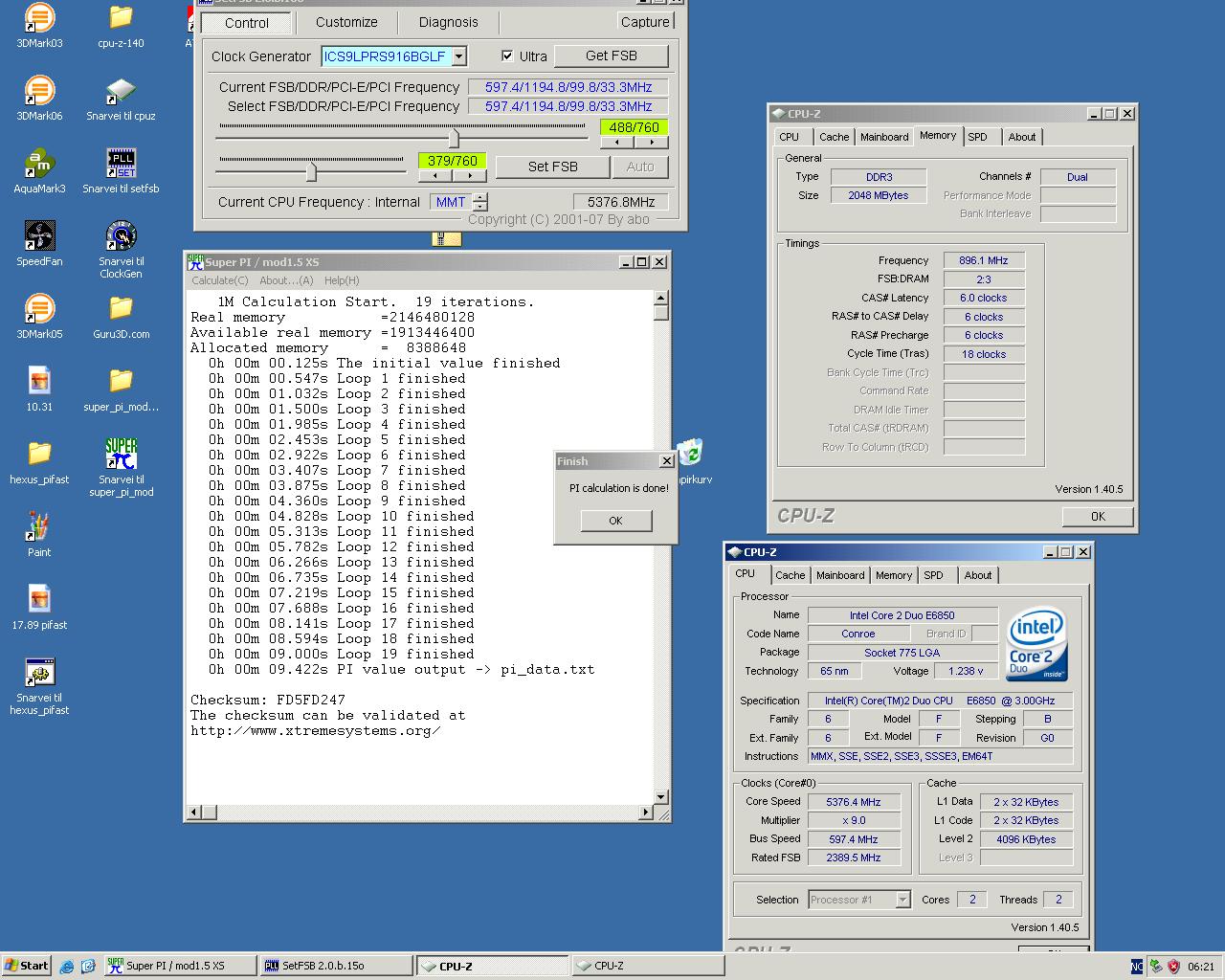Open Help menu in Super PI

[342, 280]
